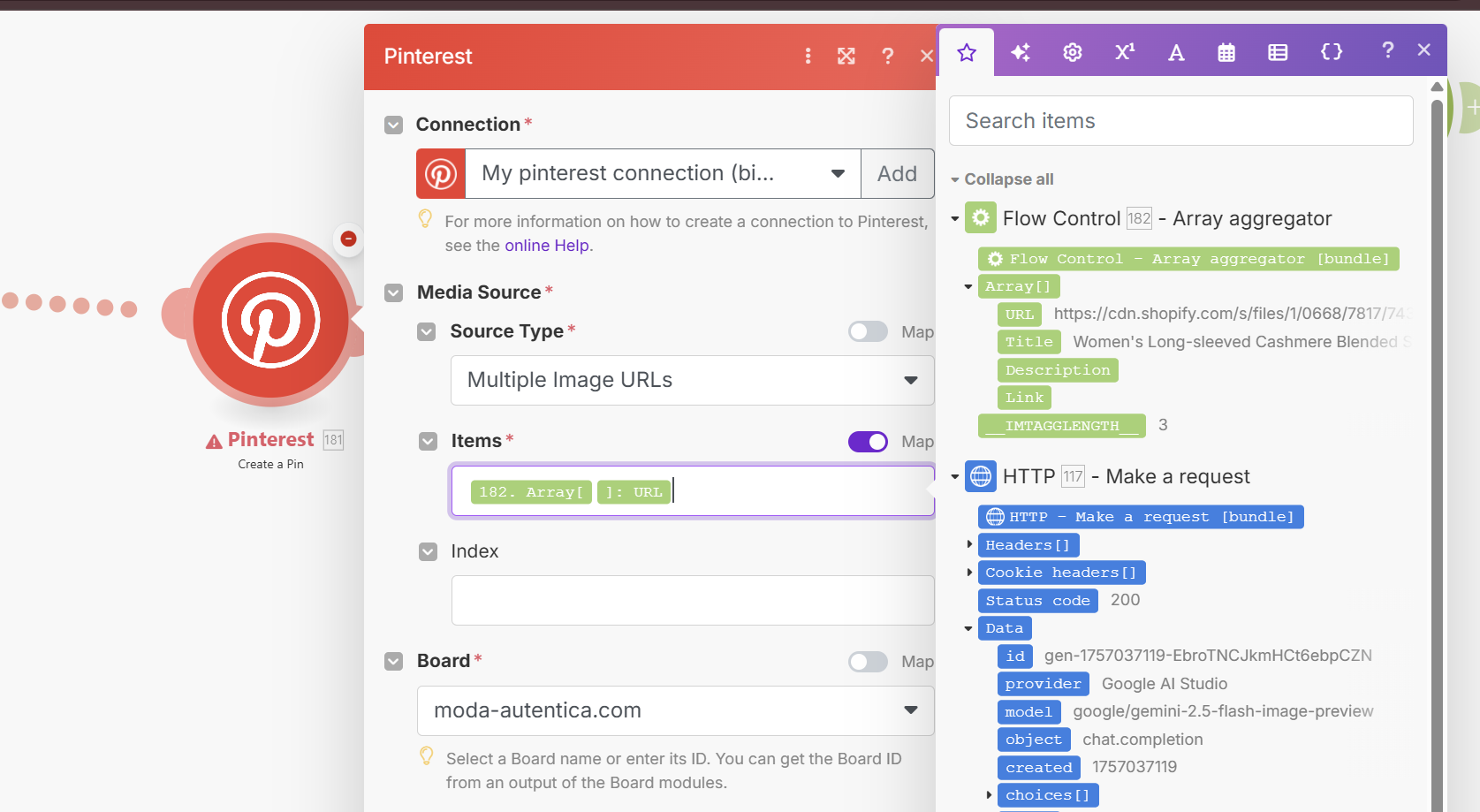Screen dimensions: 1480x812
Task: Insert the Data variable pill
Action: [x=1005, y=628]
